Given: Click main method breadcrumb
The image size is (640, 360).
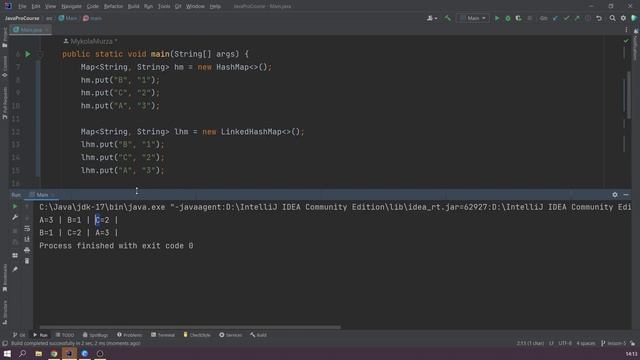Looking at the screenshot, I should point(92,18).
